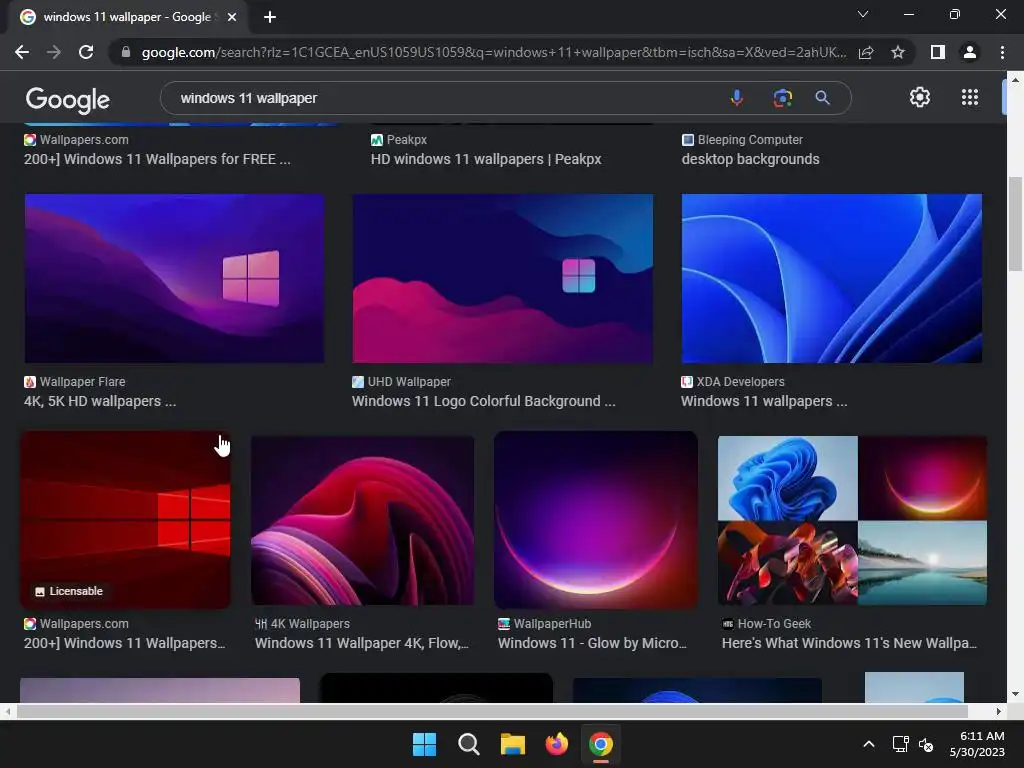Select the windows 11 wallpaper browser tab
This screenshot has height=768, width=1024.
(x=128, y=17)
